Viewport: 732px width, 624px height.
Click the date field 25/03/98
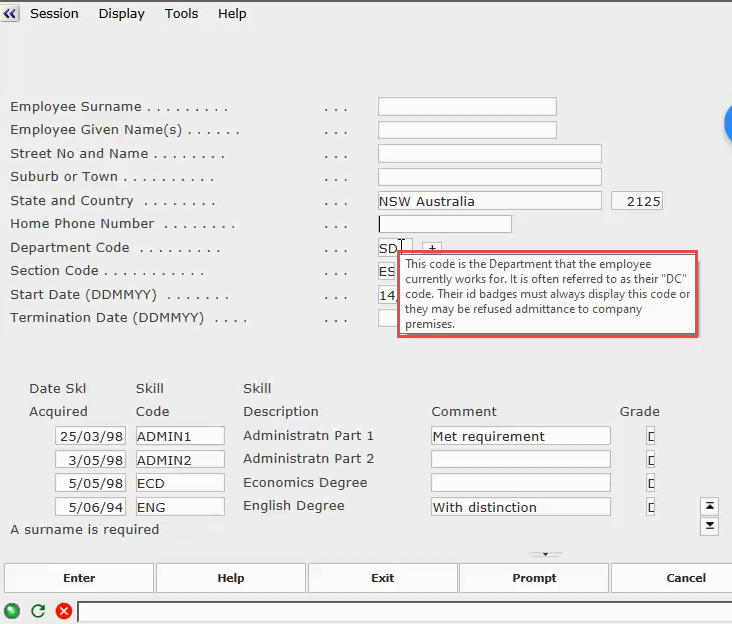click(x=90, y=435)
